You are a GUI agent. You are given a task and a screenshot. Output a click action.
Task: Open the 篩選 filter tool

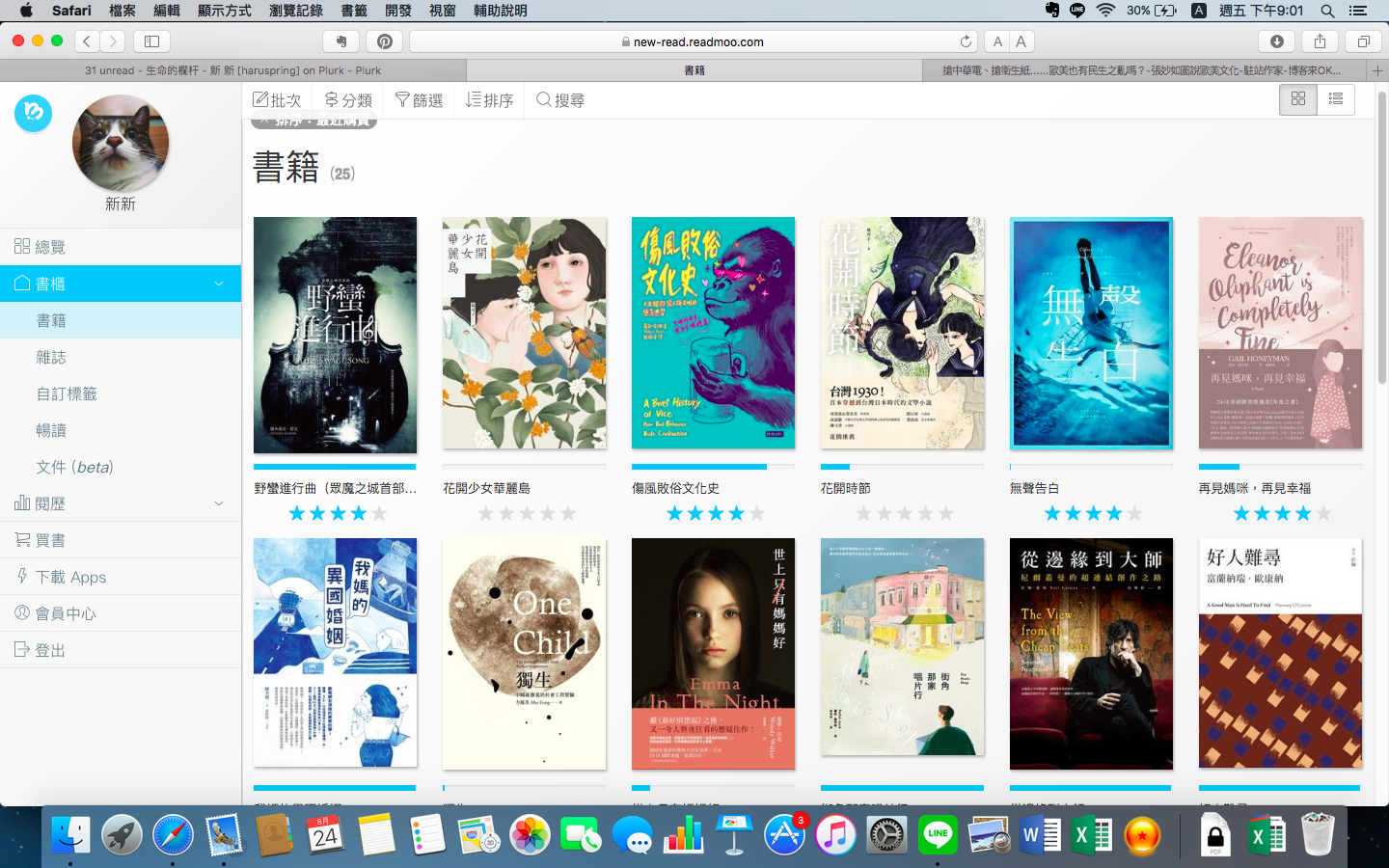click(420, 100)
